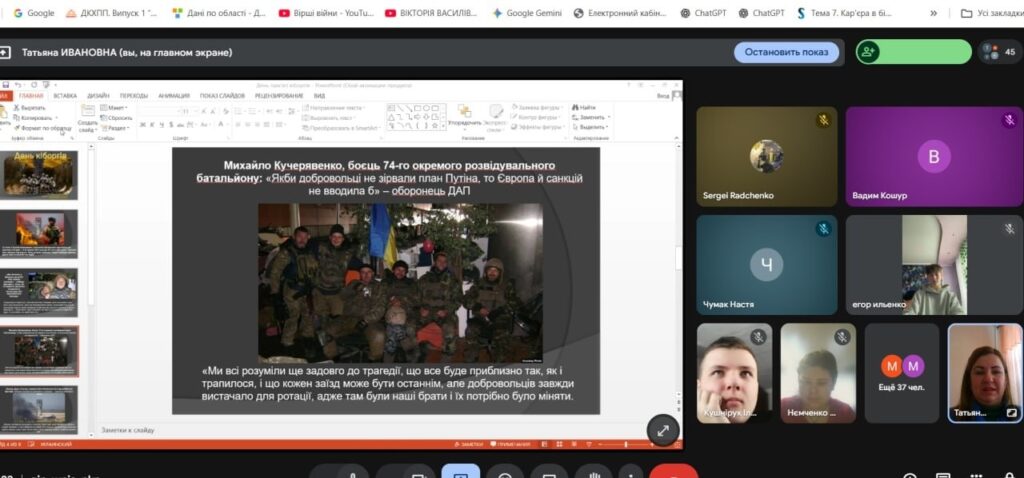Click the Вырезать cut tool
The height and width of the screenshot is (478, 1024).
tap(32, 108)
